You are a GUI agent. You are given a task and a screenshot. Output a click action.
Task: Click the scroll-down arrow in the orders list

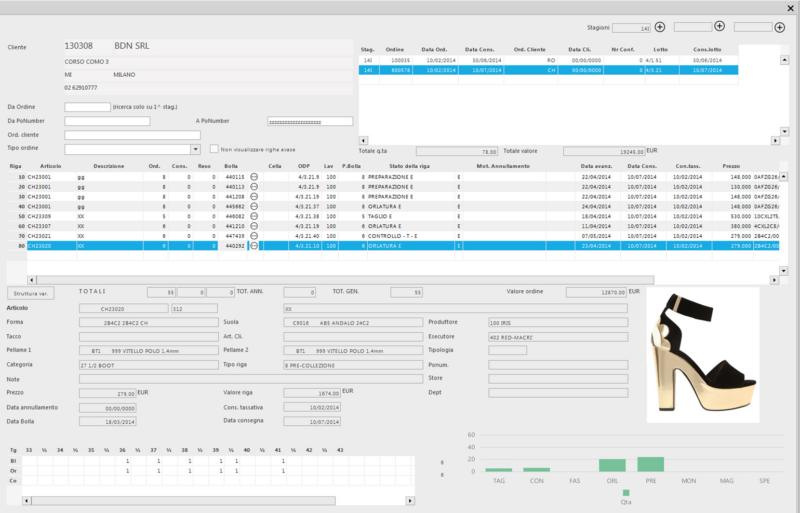click(x=784, y=131)
